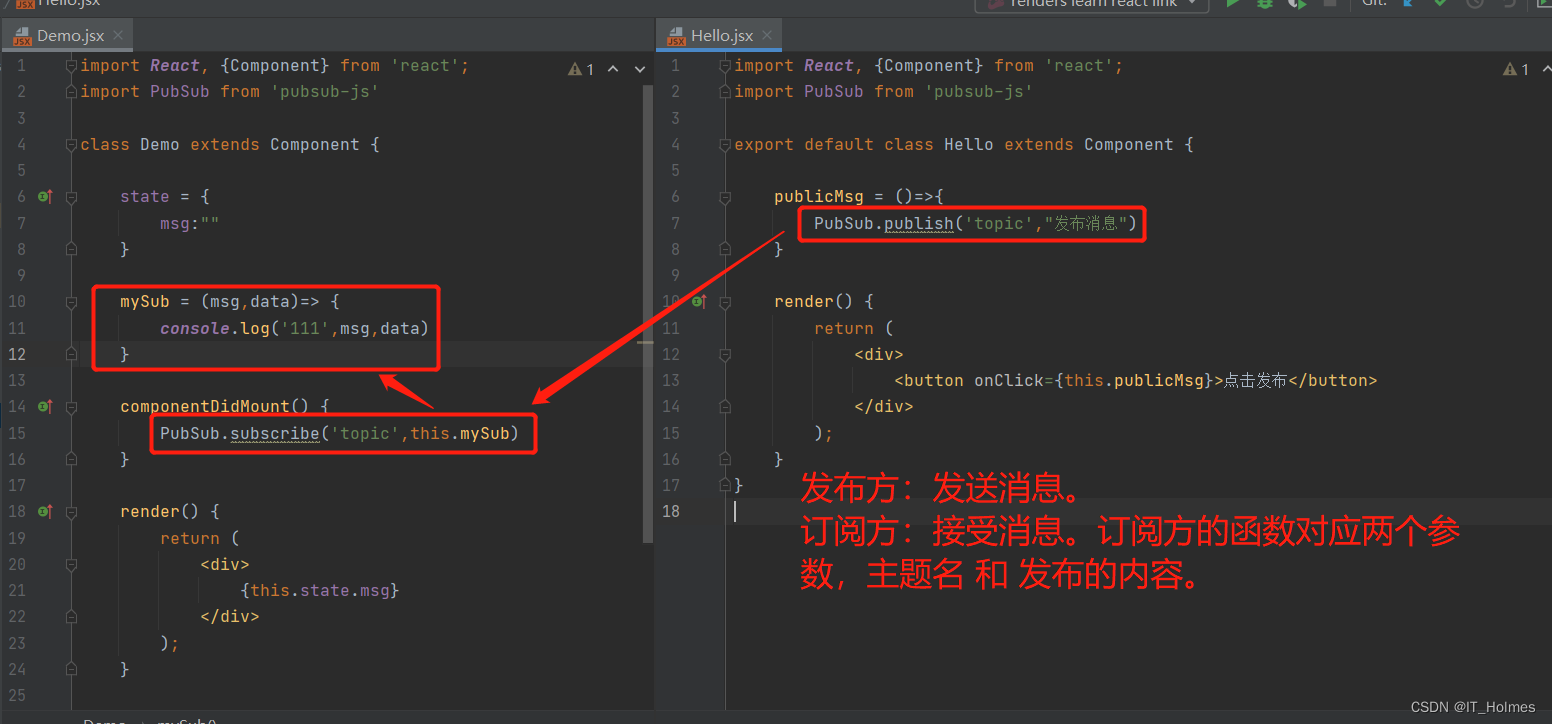Click the closing '</div>' tag in Demo.jsx
The height and width of the screenshot is (724, 1552).
coord(230,616)
